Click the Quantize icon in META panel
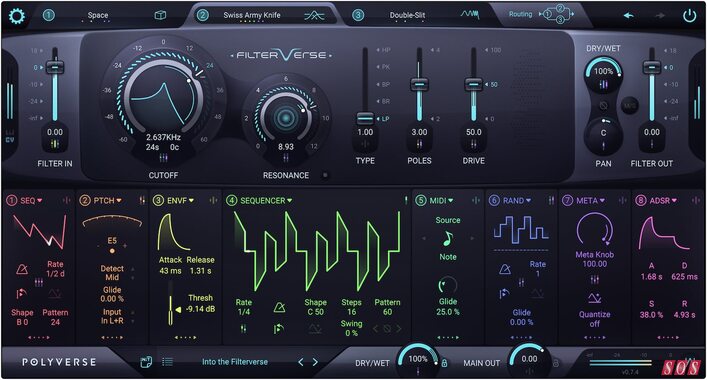 point(594,298)
